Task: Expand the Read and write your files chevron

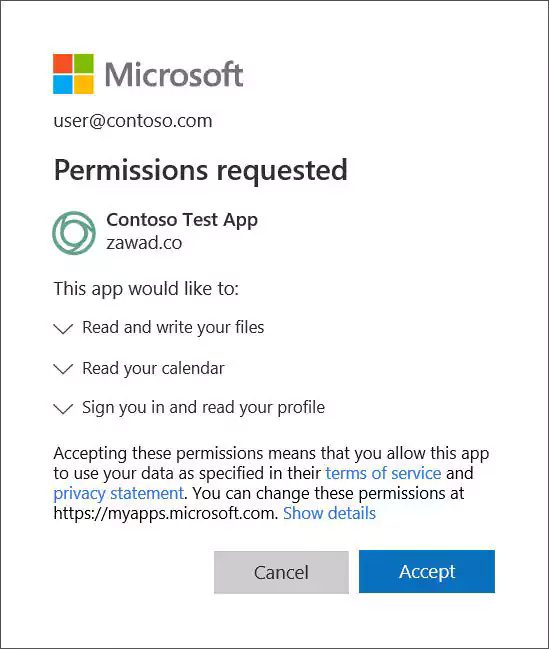Action: point(63,329)
